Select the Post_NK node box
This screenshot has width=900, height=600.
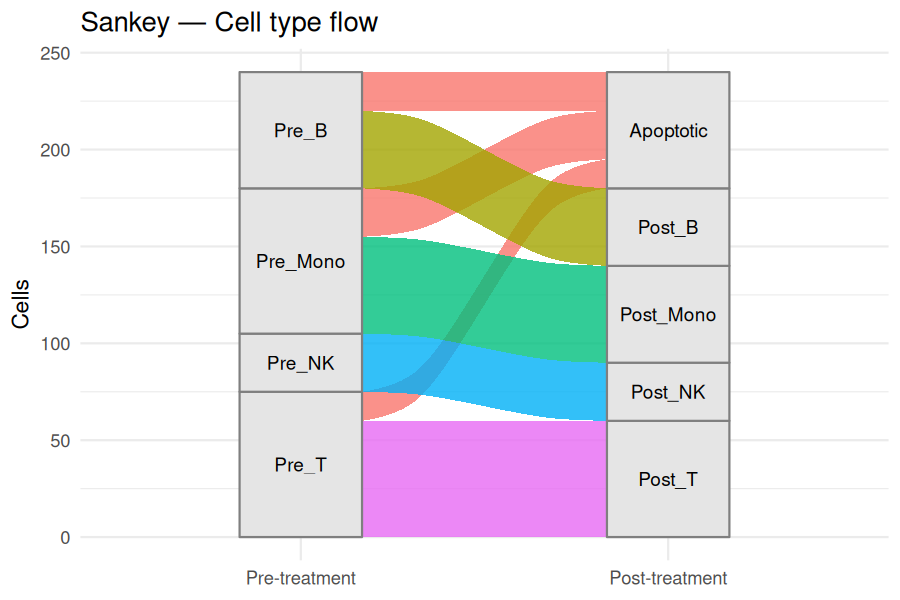point(668,392)
